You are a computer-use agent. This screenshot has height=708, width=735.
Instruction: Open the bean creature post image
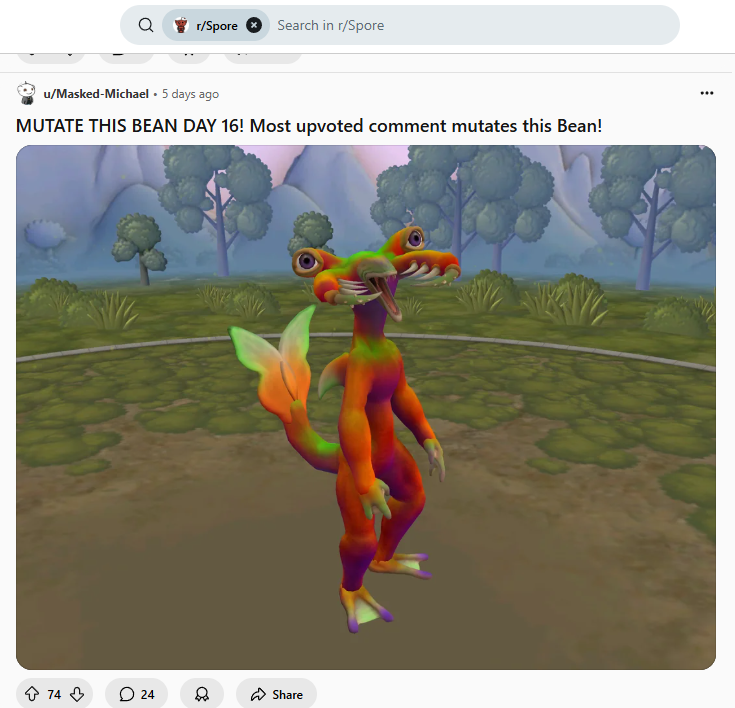tap(366, 407)
